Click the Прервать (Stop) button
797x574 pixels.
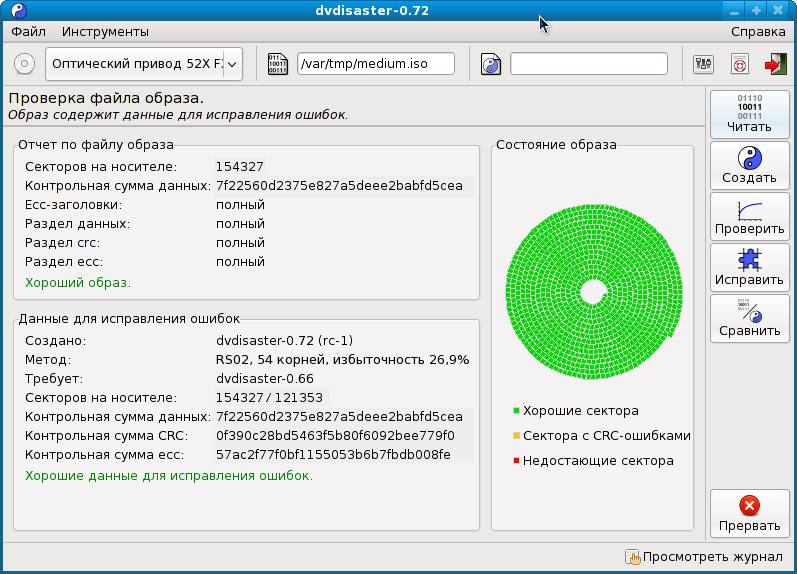pos(749,513)
